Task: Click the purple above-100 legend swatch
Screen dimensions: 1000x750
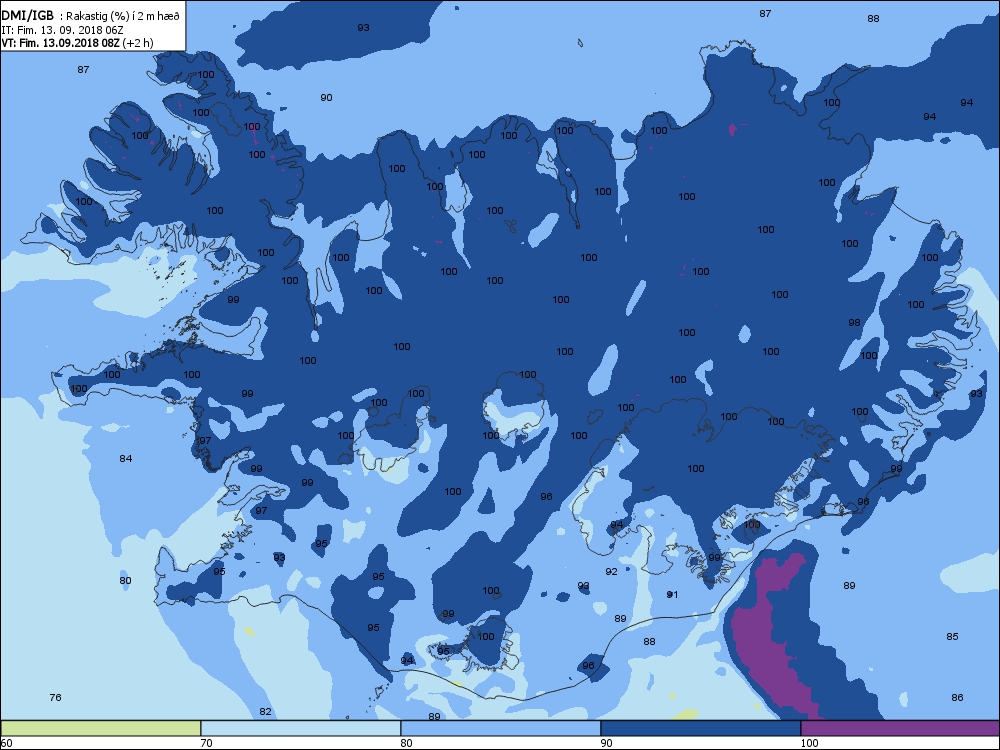Action: (x=900, y=728)
